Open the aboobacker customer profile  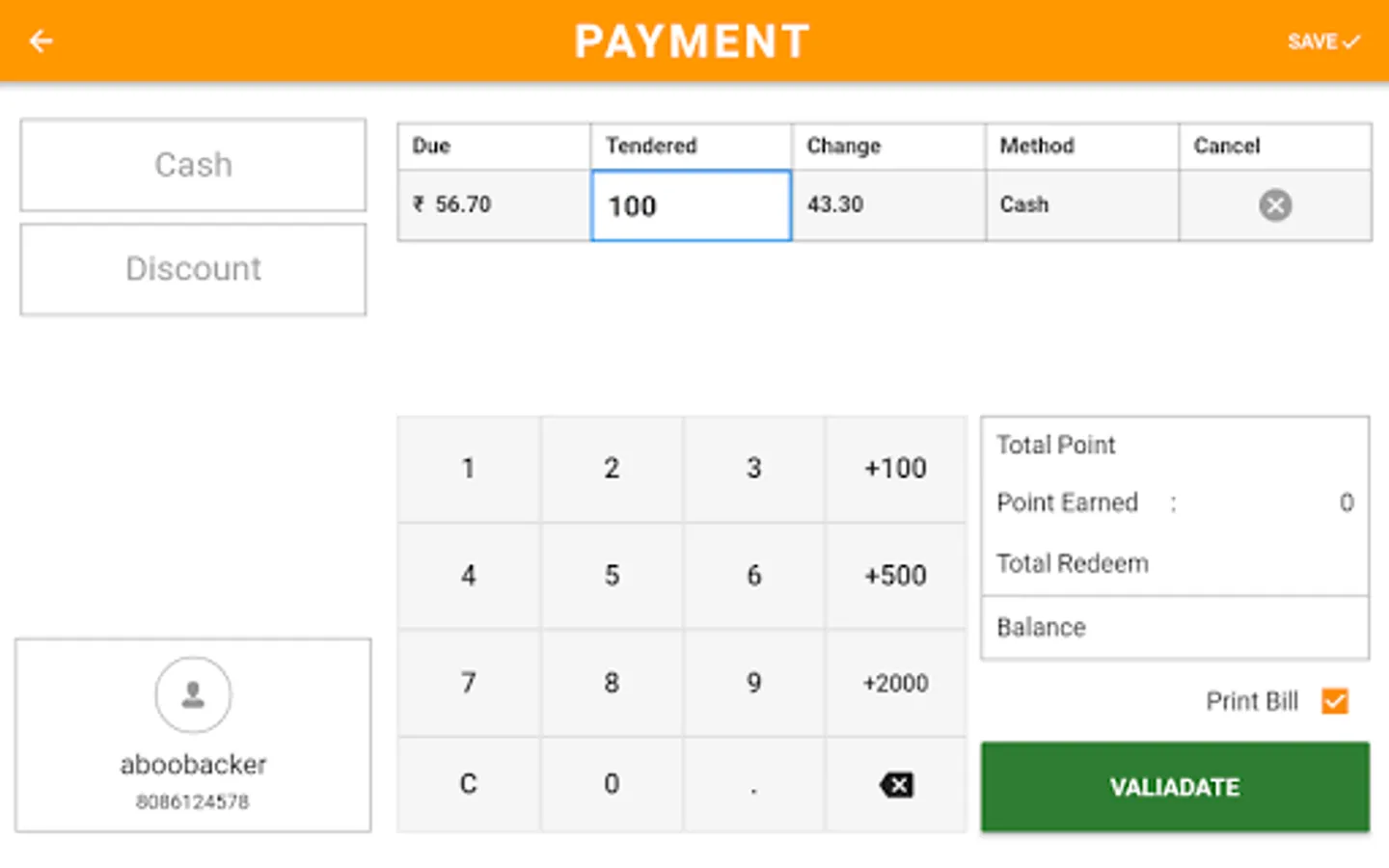pos(193,735)
